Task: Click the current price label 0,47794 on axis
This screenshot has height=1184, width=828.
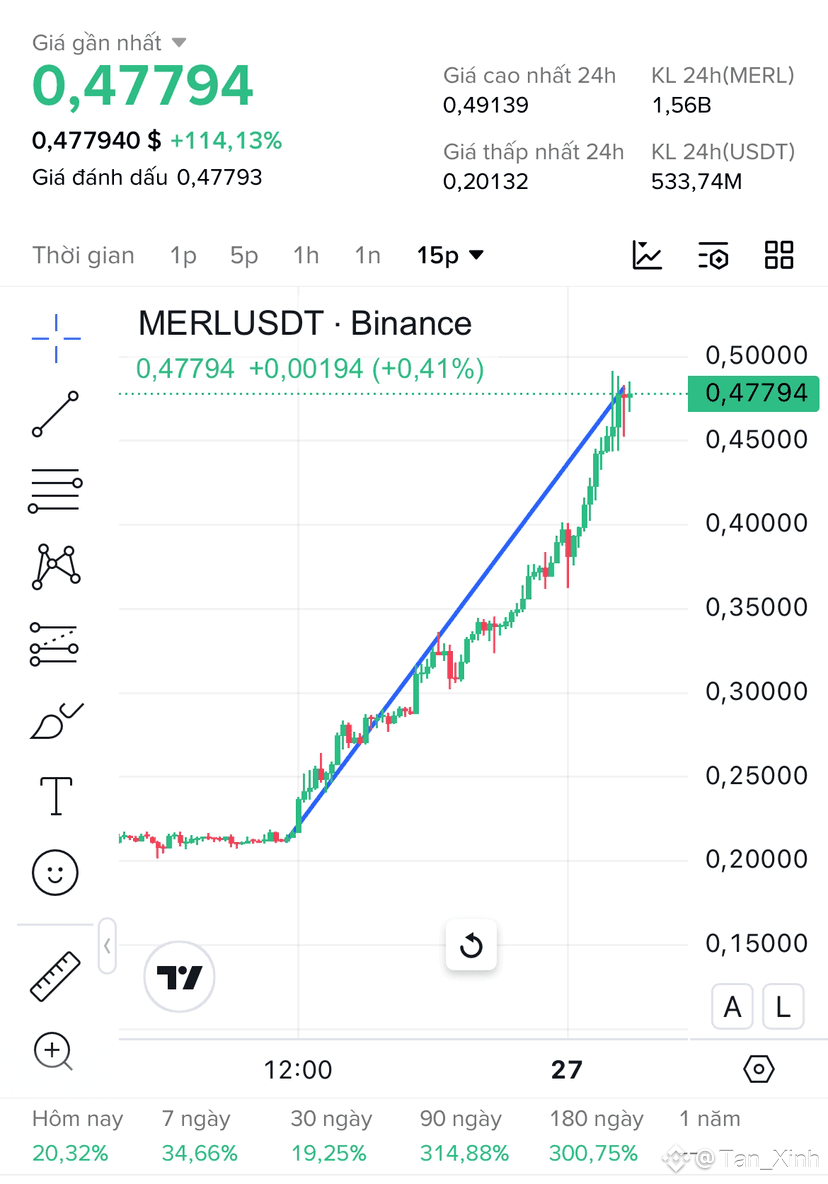Action: pyautogui.click(x=753, y=393)
